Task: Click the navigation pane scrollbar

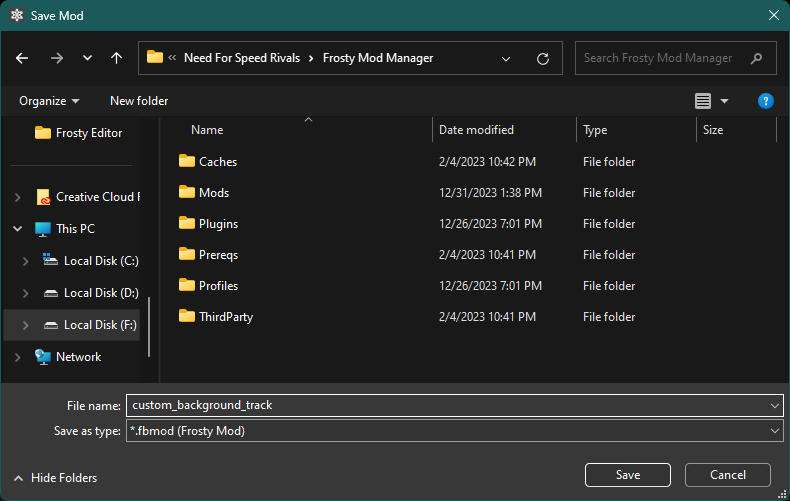Action: pos(149,327)
